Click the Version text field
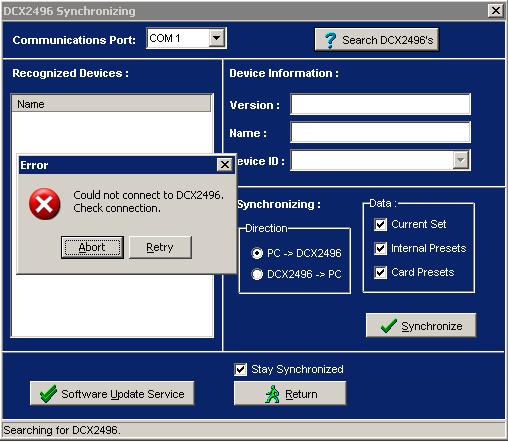This screenshot has height=442, width=508. click(x=380, y=104)
